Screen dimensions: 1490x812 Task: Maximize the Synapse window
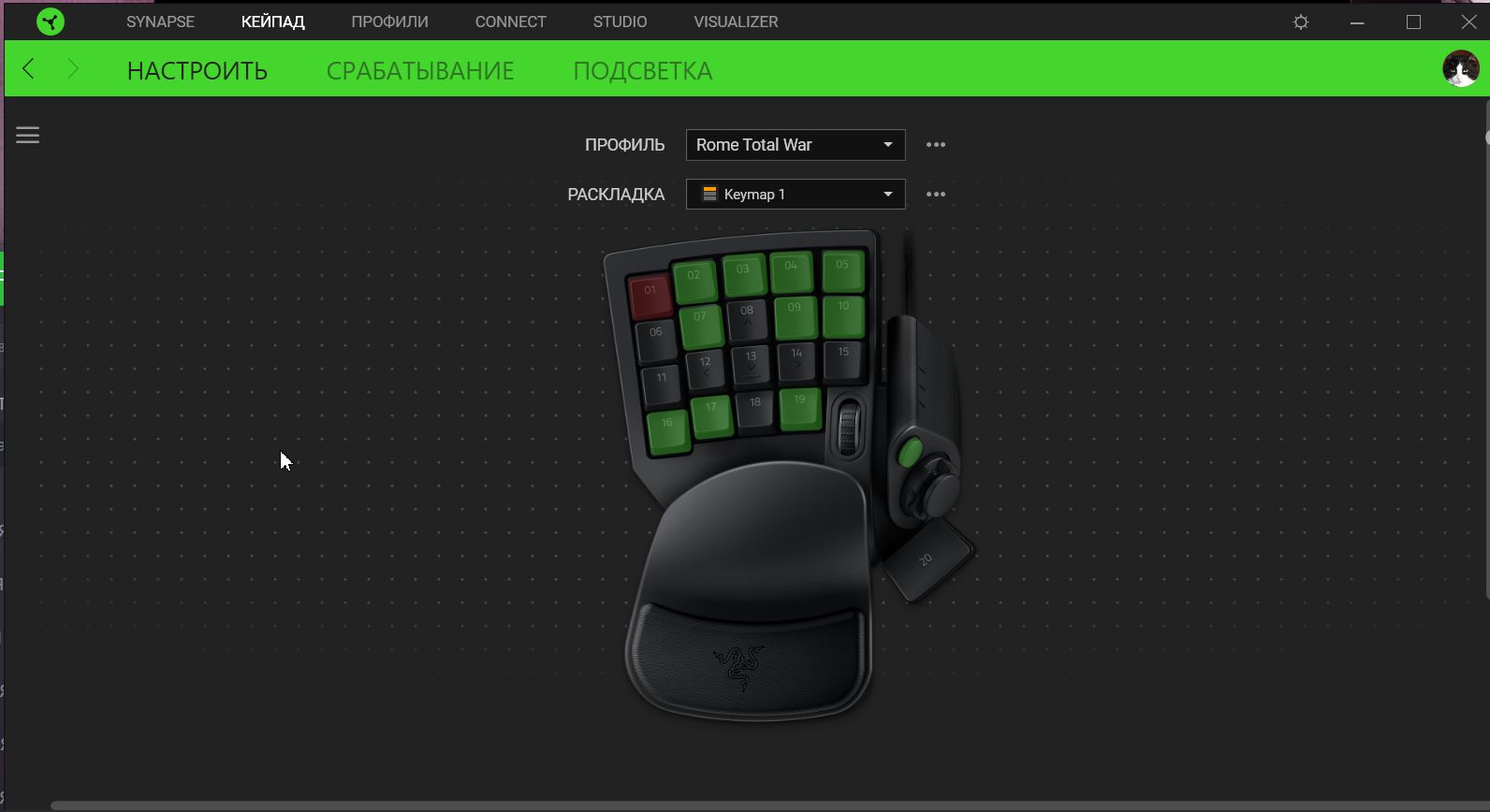(1413, 22)
